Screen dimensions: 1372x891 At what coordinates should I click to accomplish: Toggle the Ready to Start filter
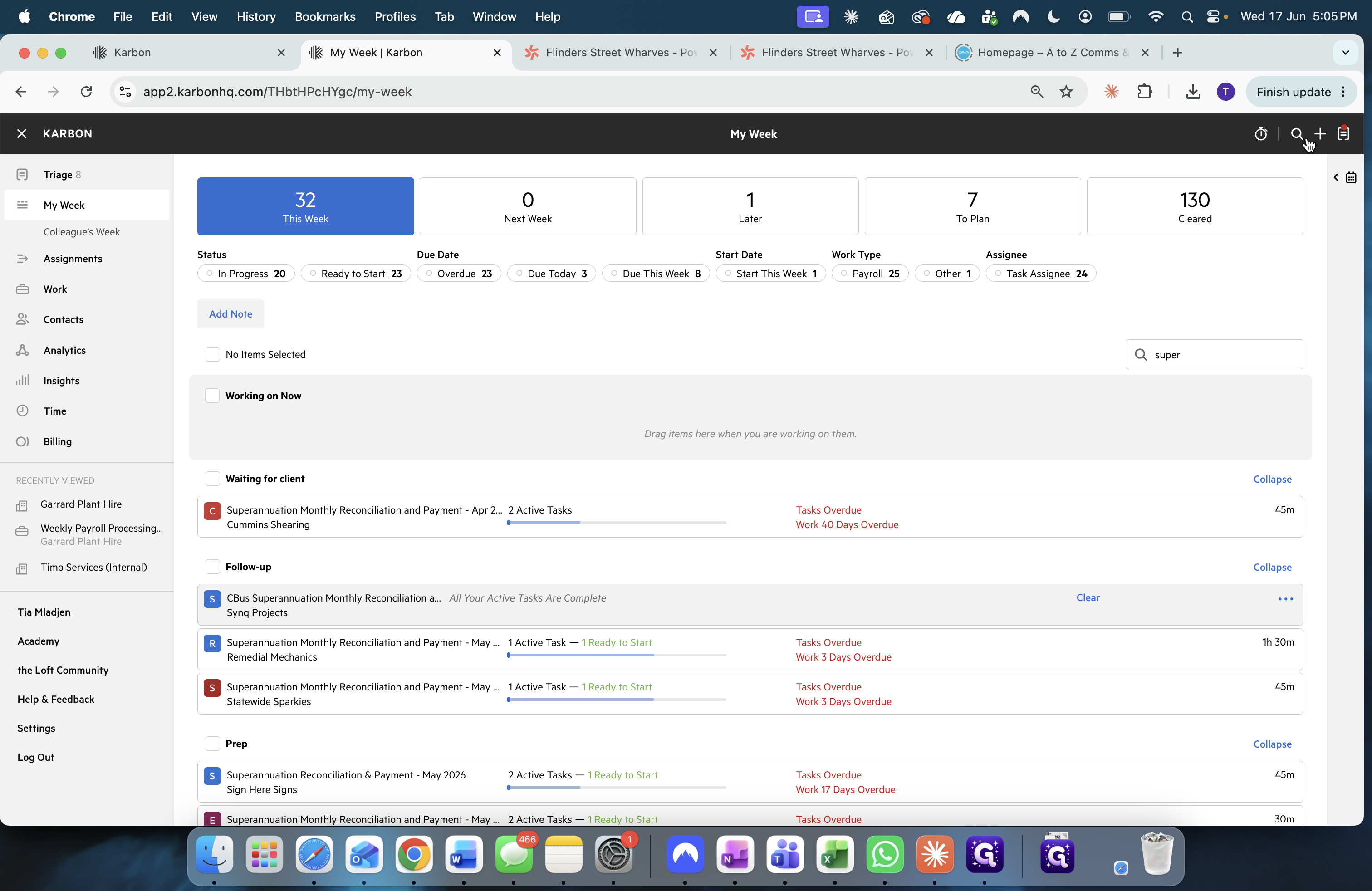(356, 274)
